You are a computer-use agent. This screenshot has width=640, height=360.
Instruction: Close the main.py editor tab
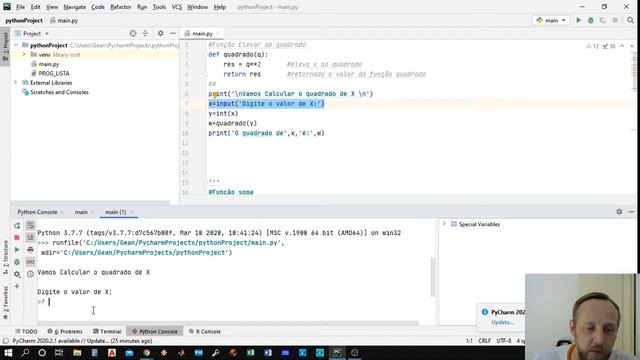[x=218, y=33]
